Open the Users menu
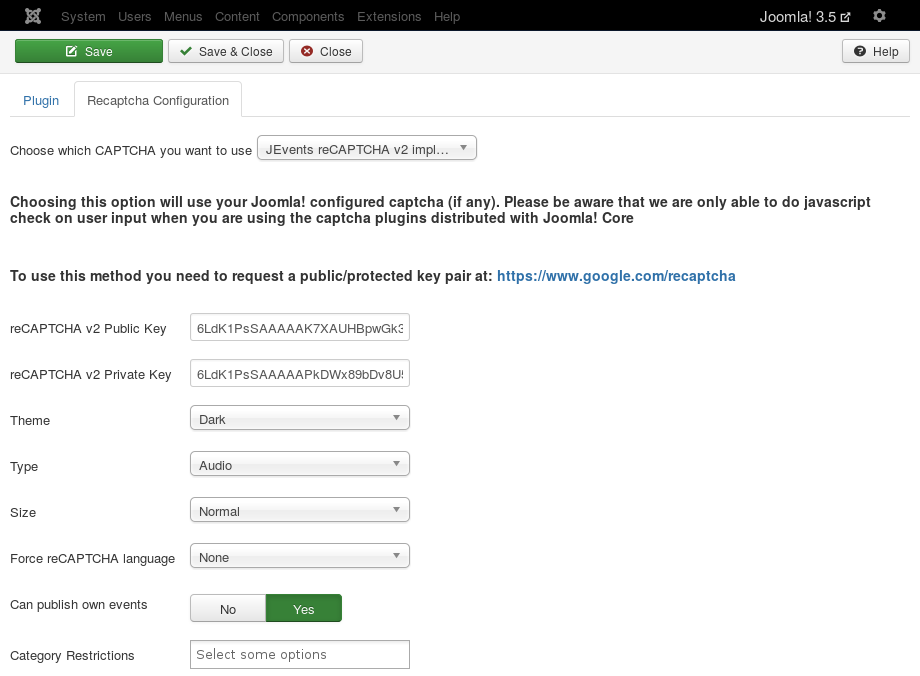This screenshot has width=920, height=676. [134, 16]
